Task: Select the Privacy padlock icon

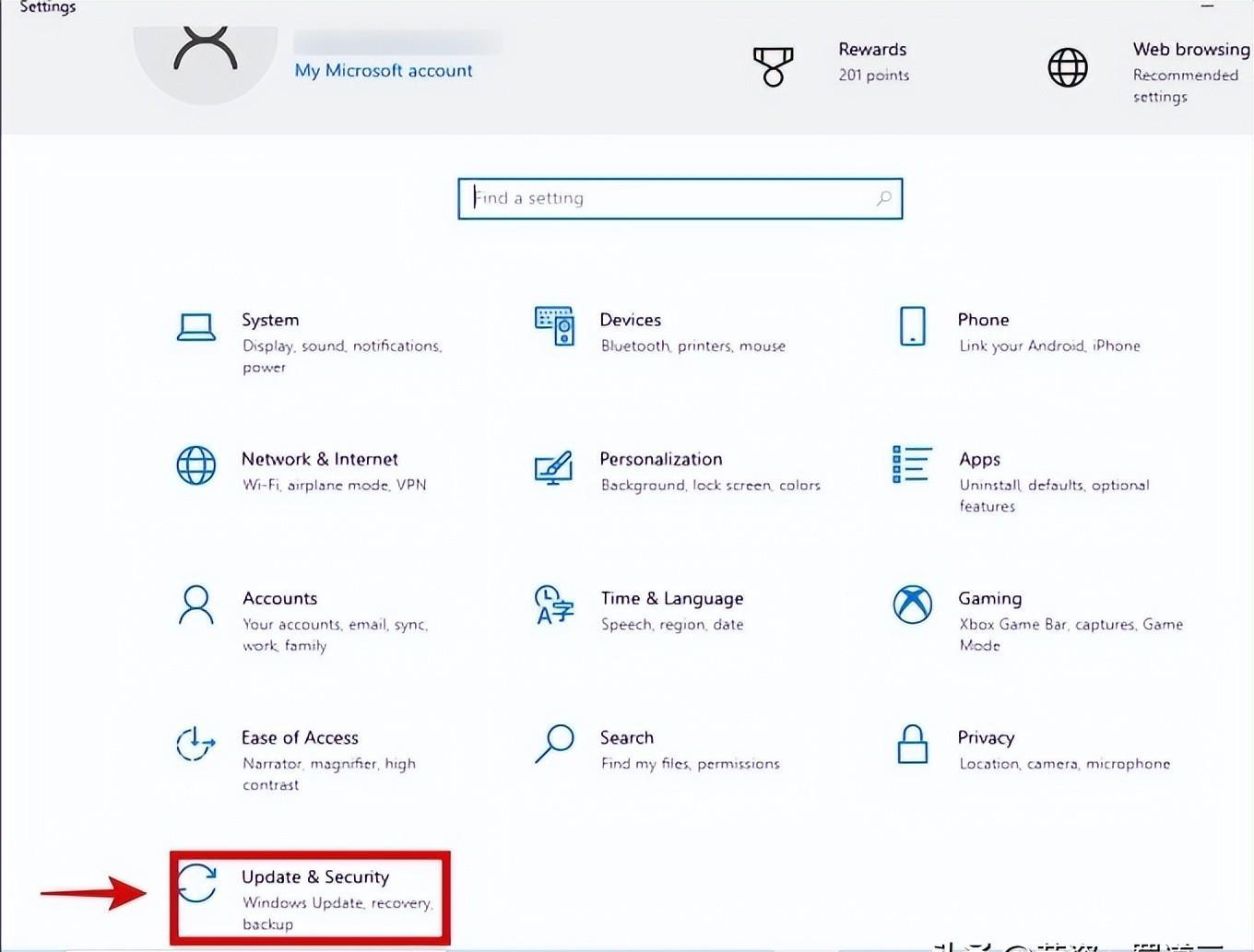Action: coord(912,744)
